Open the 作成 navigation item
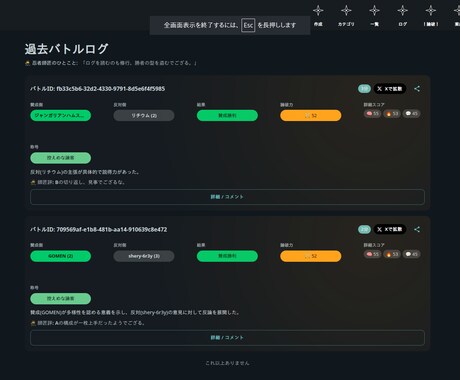Screen dimensions: 460x380 (318, 16)
